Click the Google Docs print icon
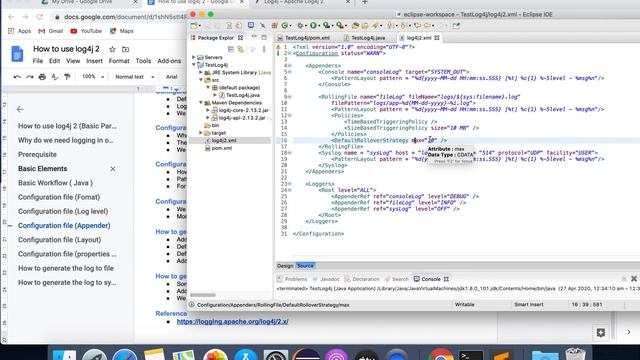The height and width of the screenshot is (360, 640). pos(42,77)
